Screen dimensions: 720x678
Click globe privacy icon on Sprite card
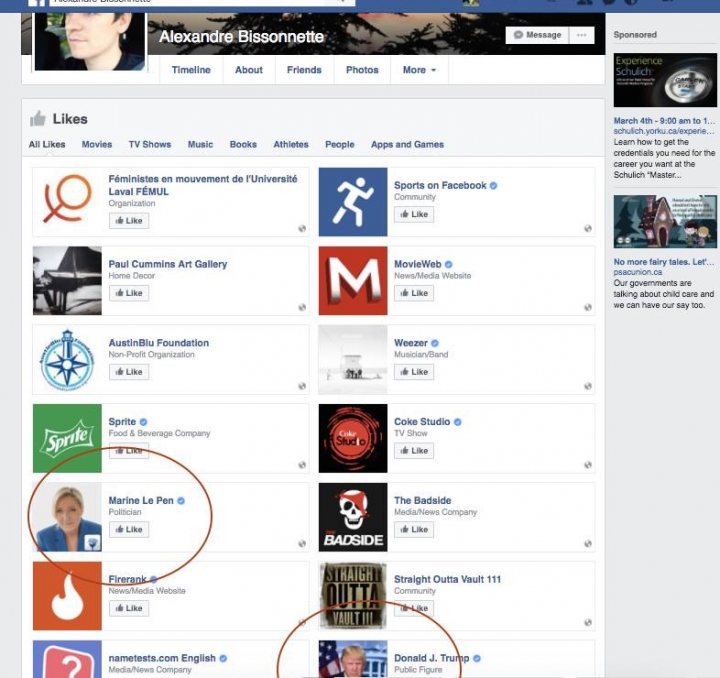pos(302,465)
